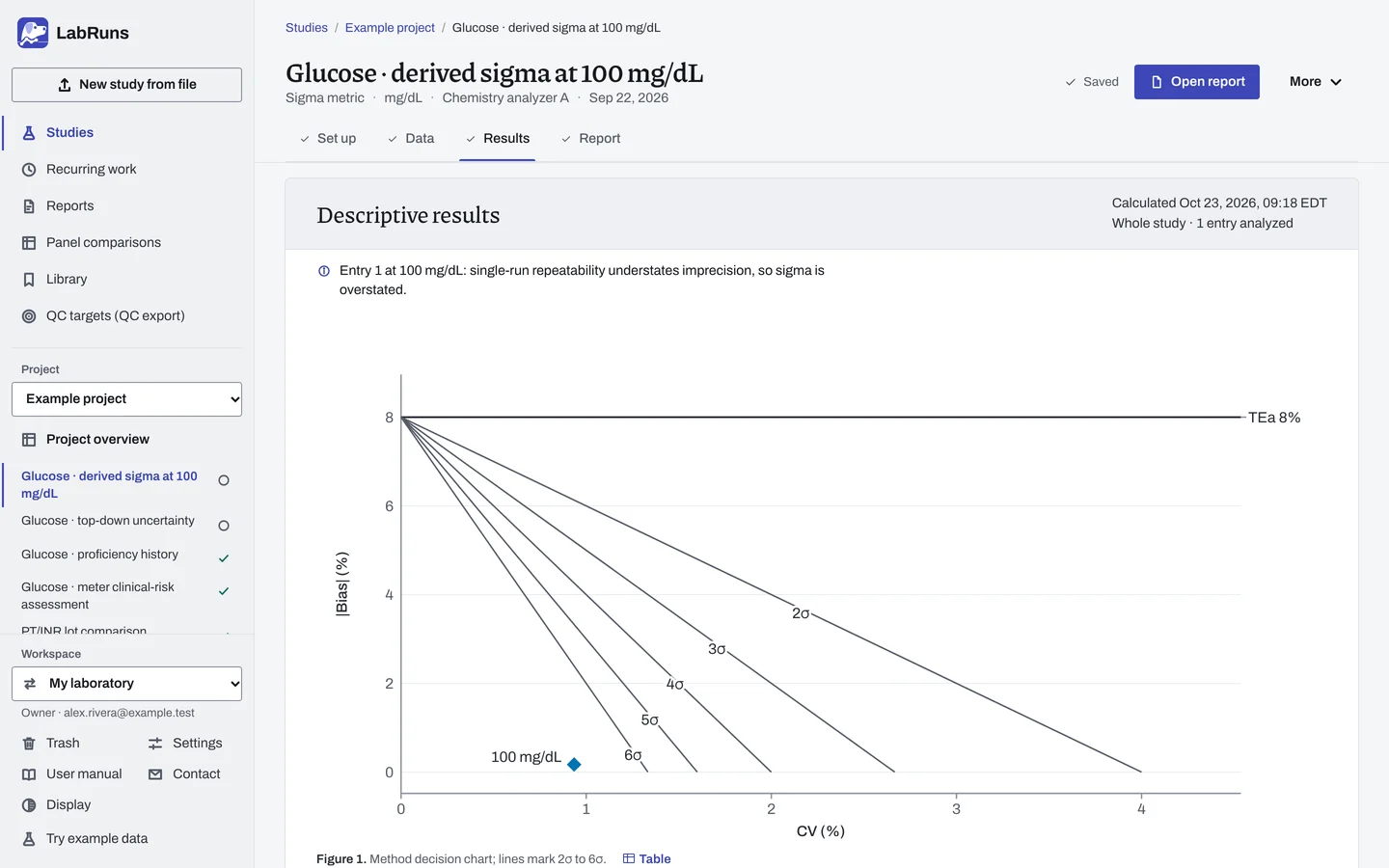Click New study from file button
This screenshot has height=868, width=1389.
tap(126, 85)
